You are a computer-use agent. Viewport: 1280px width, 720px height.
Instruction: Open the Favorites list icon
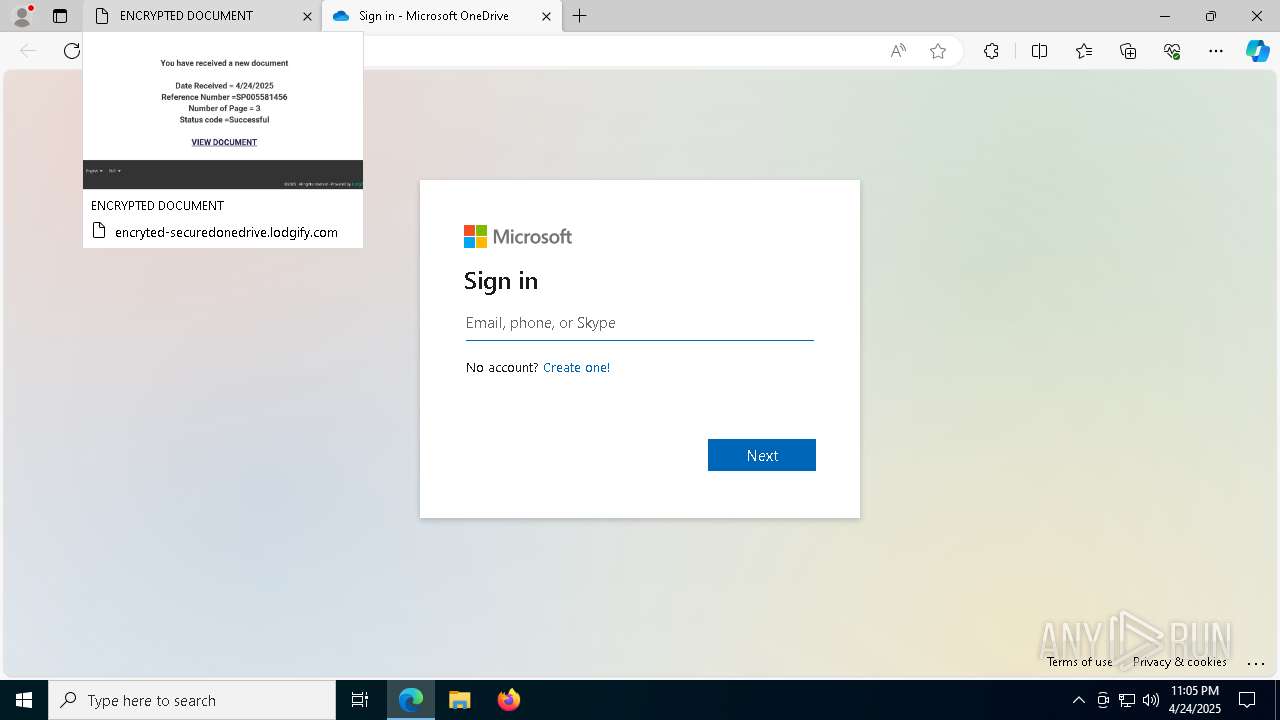(1084, 51)
